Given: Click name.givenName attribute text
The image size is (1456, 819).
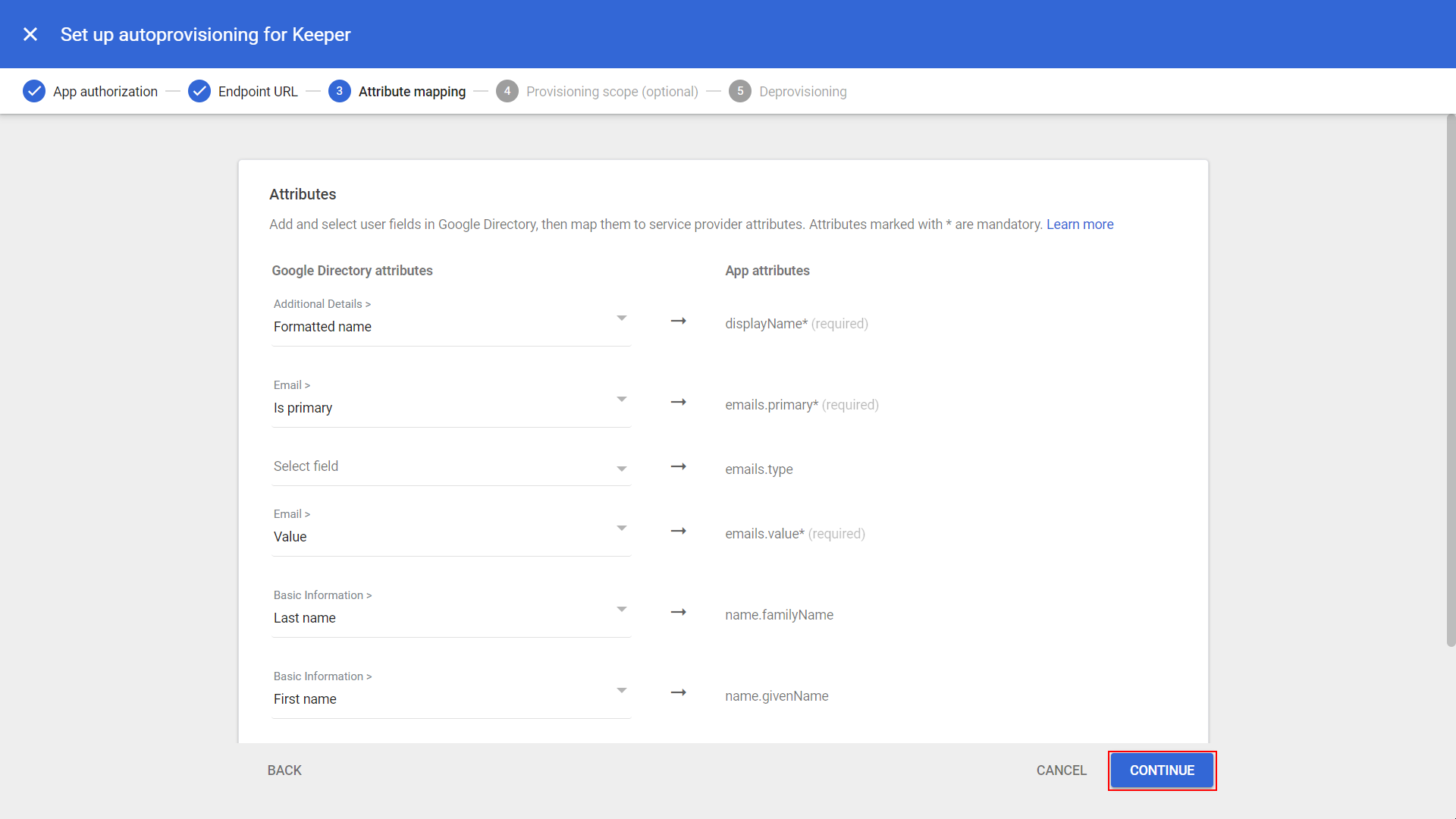Looking at the screenshot, I should [x=777, y=696].
